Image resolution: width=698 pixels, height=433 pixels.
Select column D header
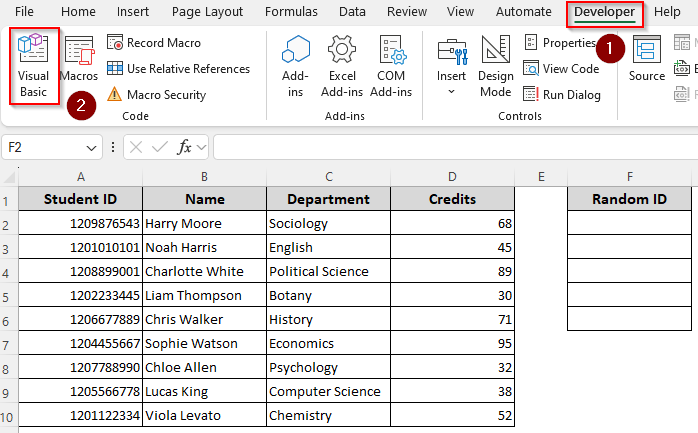[x=452, y=177]
